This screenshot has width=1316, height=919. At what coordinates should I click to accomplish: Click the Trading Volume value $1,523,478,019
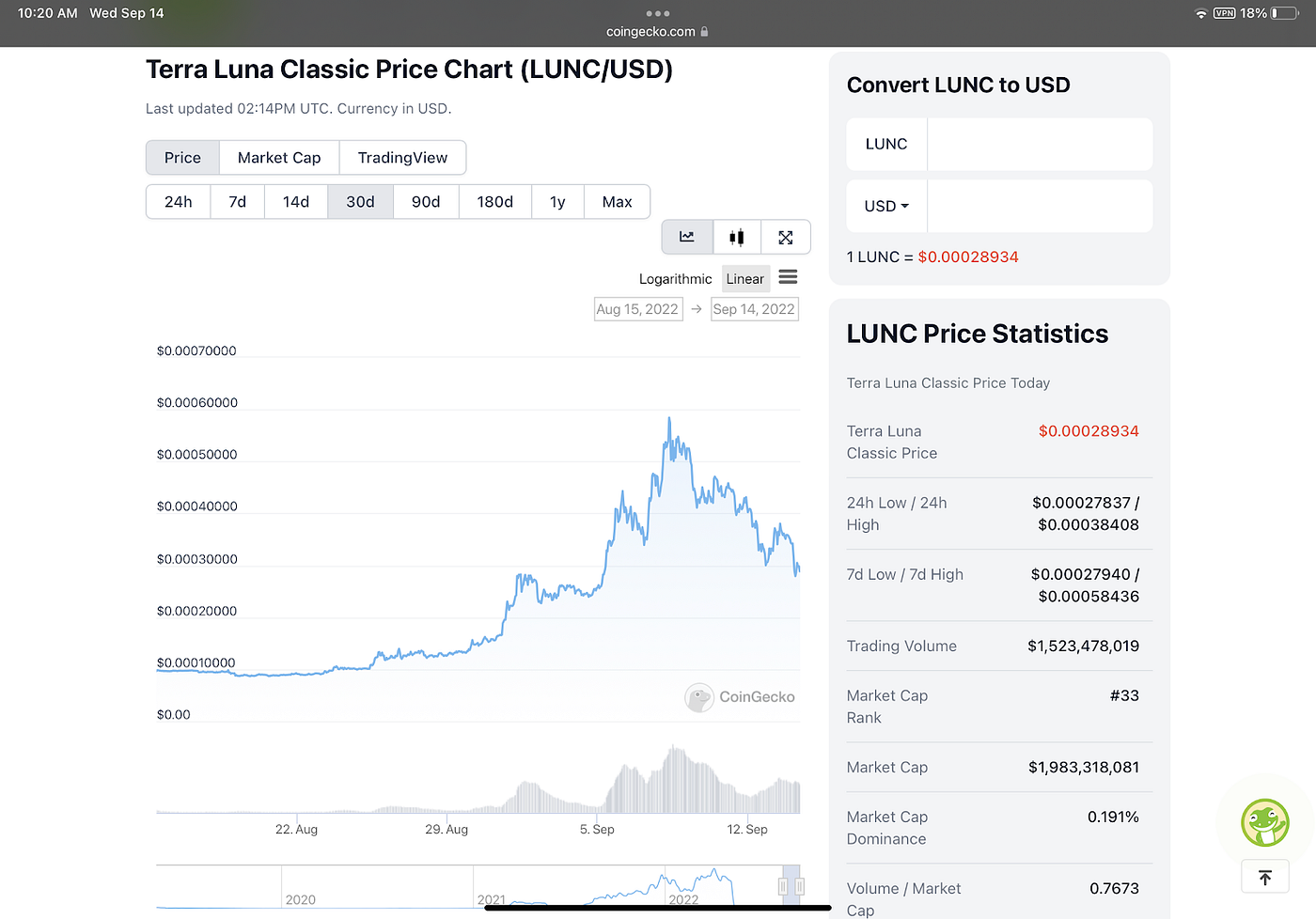coord(1083,646)
